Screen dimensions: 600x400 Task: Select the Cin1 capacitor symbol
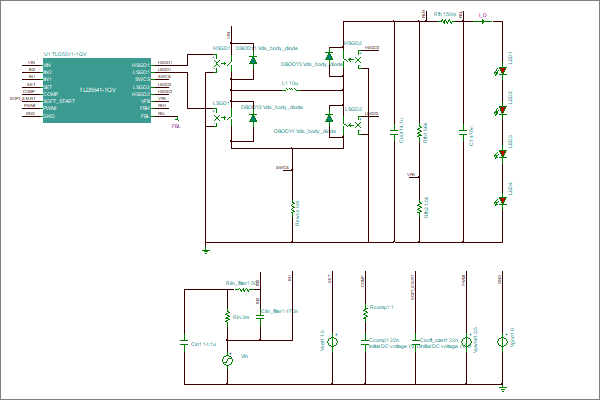[x=184, y=342]
